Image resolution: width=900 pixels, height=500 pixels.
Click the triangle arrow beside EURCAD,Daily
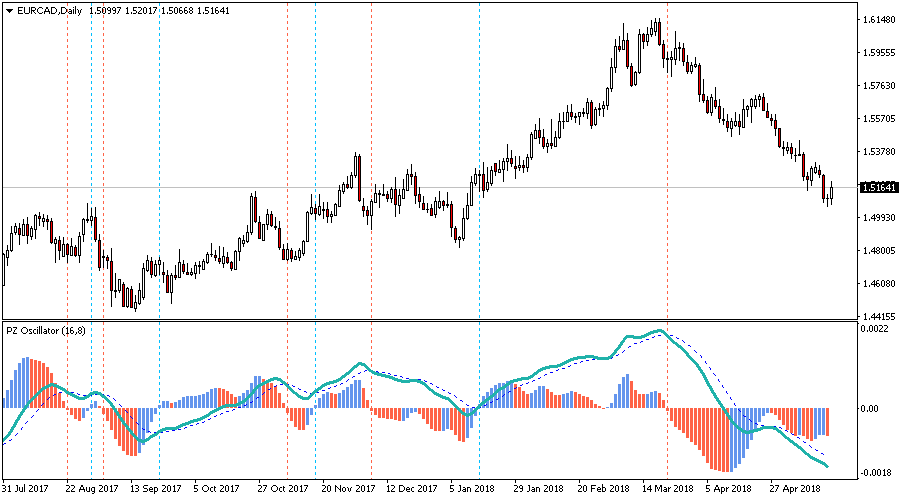[9, 10]
